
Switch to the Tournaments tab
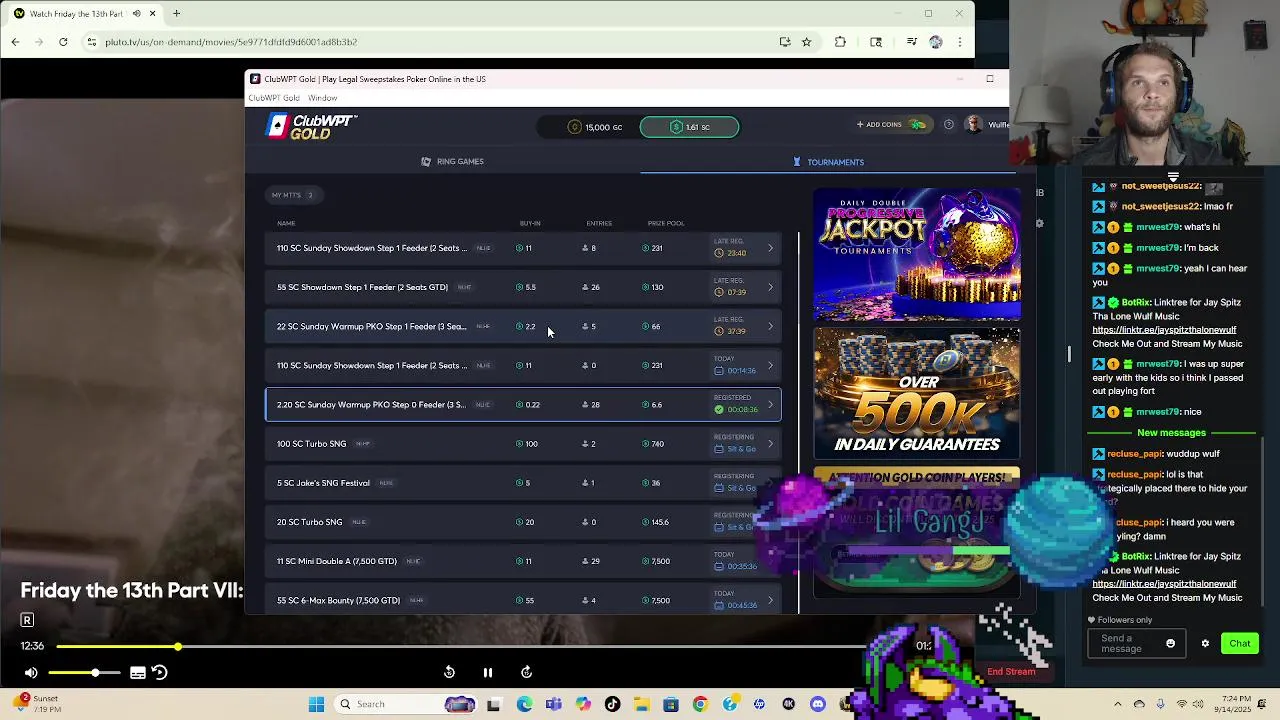[828, 162]
